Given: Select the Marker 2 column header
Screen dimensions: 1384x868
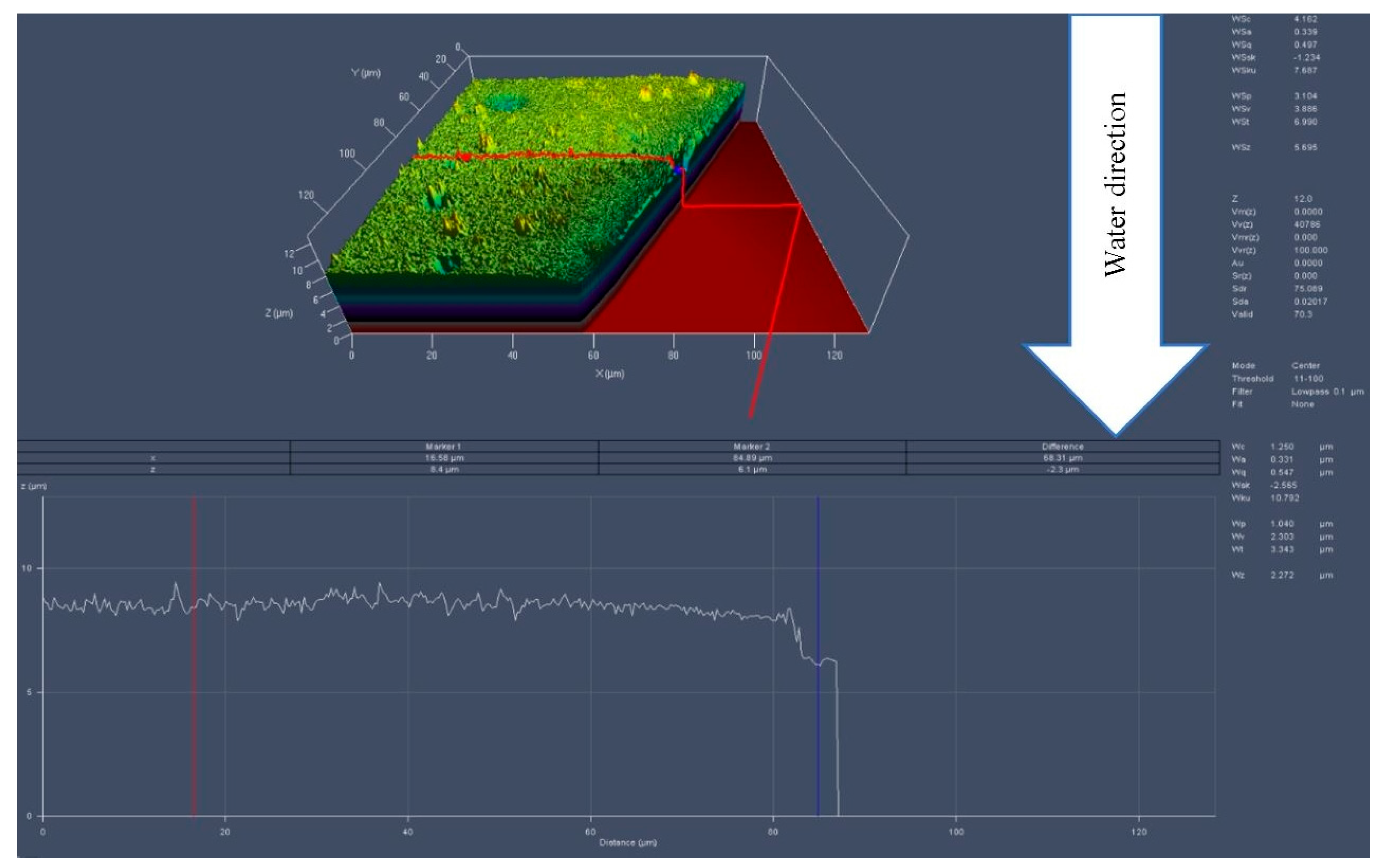Looking at the screenshot, I should 752,446.
